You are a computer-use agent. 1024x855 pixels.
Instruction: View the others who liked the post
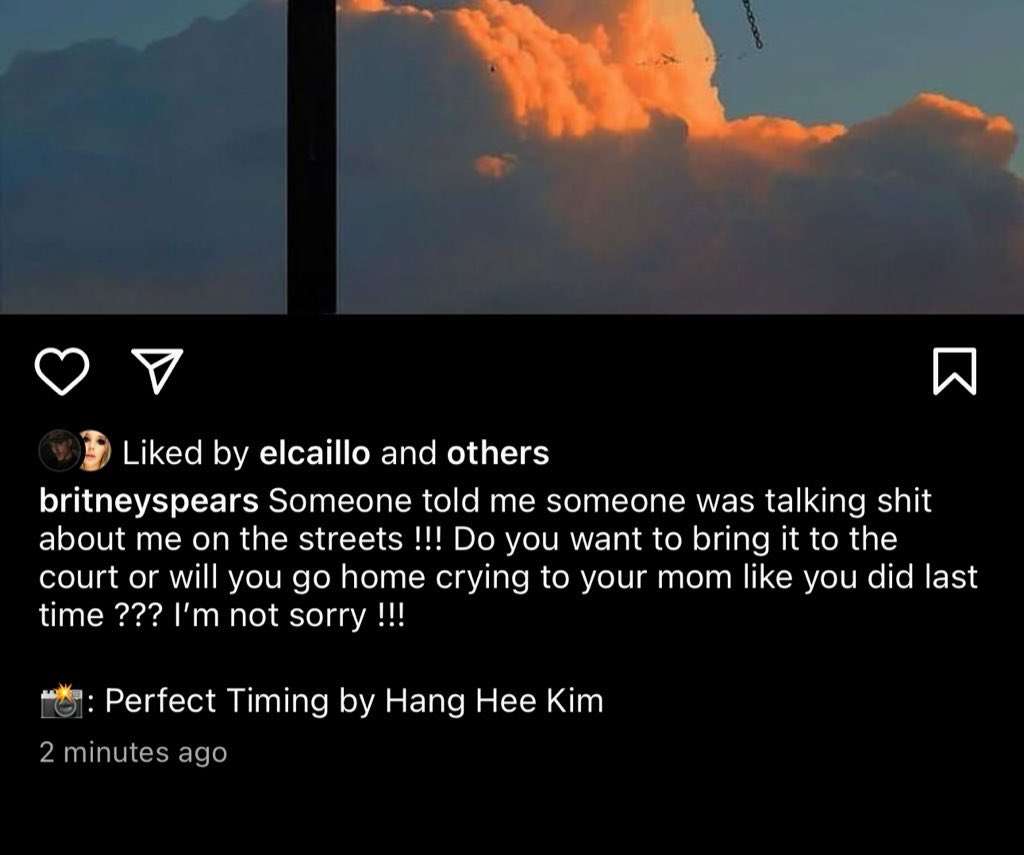pyautogui.click(x=498, y=453)
